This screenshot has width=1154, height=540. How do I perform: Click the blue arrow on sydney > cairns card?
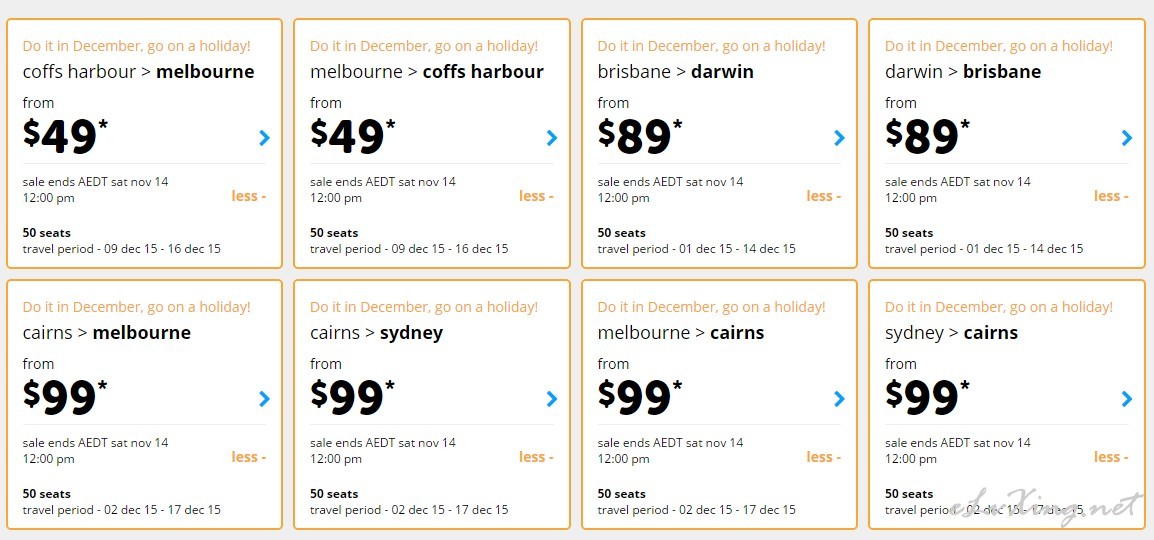[1127, 399]
